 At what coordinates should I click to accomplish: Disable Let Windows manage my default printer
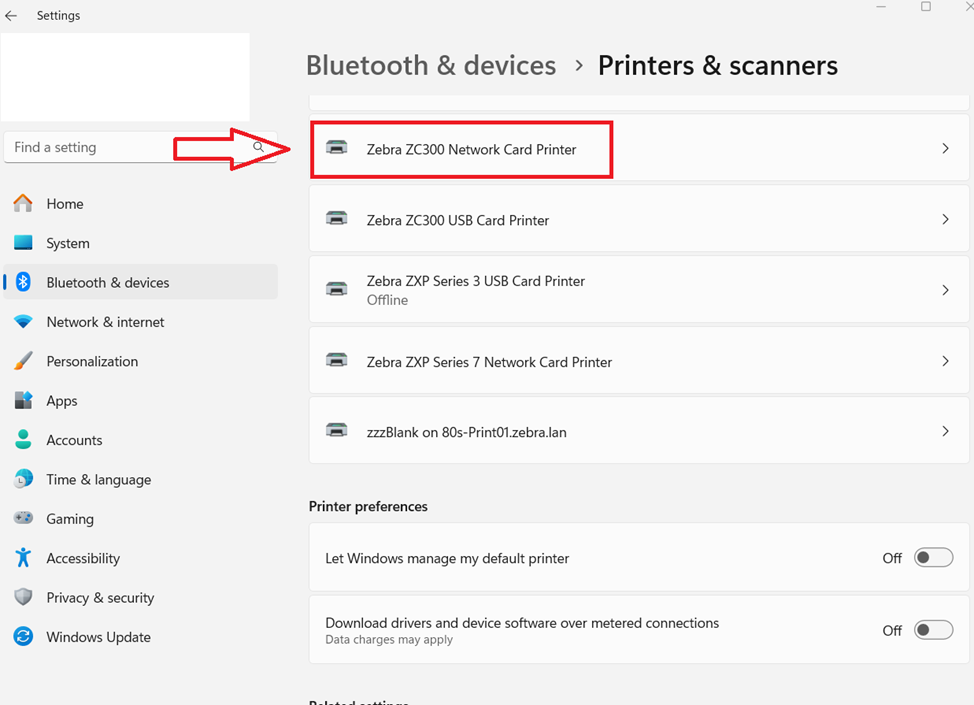tap(933, 557)
